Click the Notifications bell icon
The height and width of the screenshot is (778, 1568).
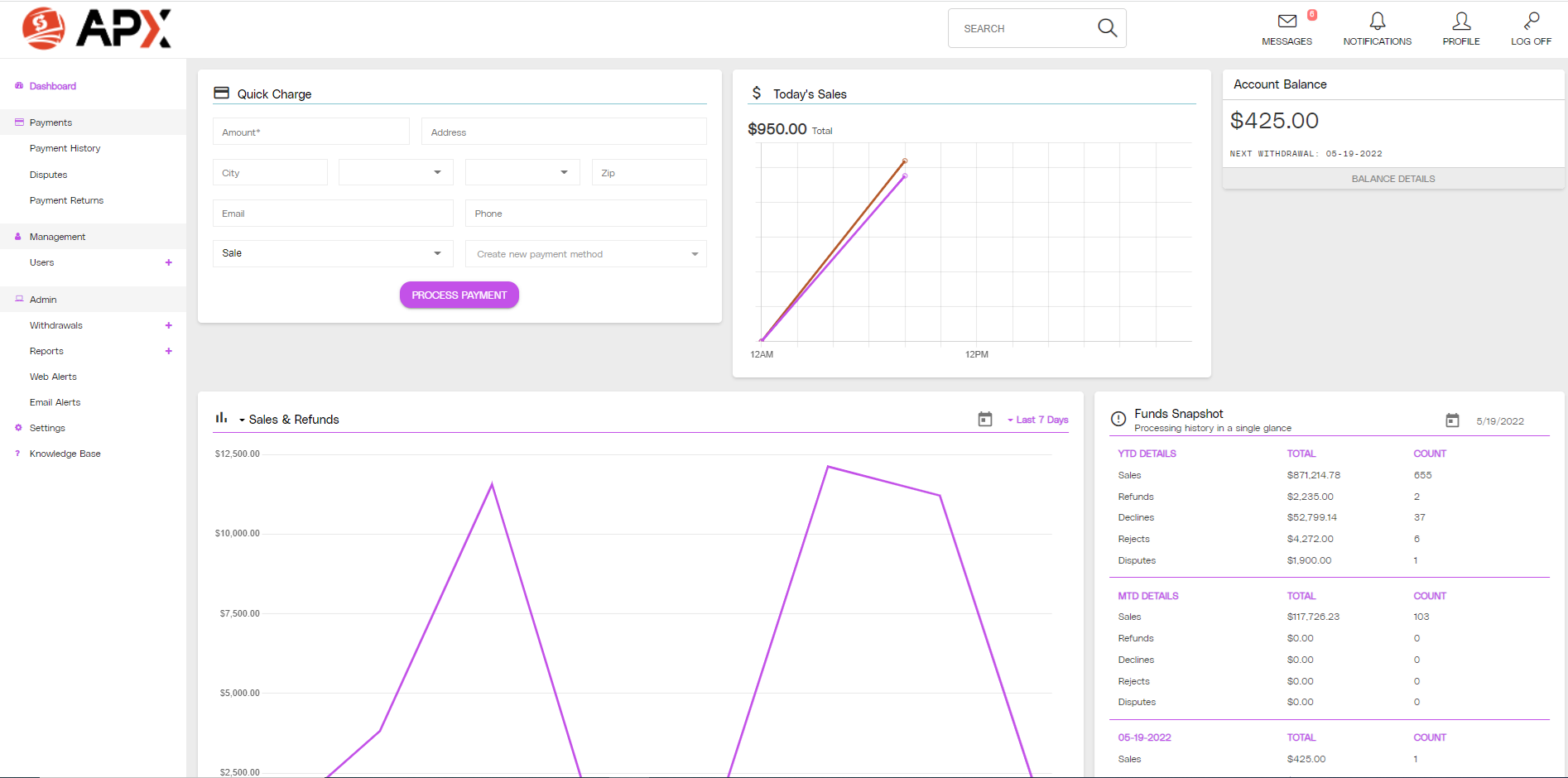[x=1377, y=22]
